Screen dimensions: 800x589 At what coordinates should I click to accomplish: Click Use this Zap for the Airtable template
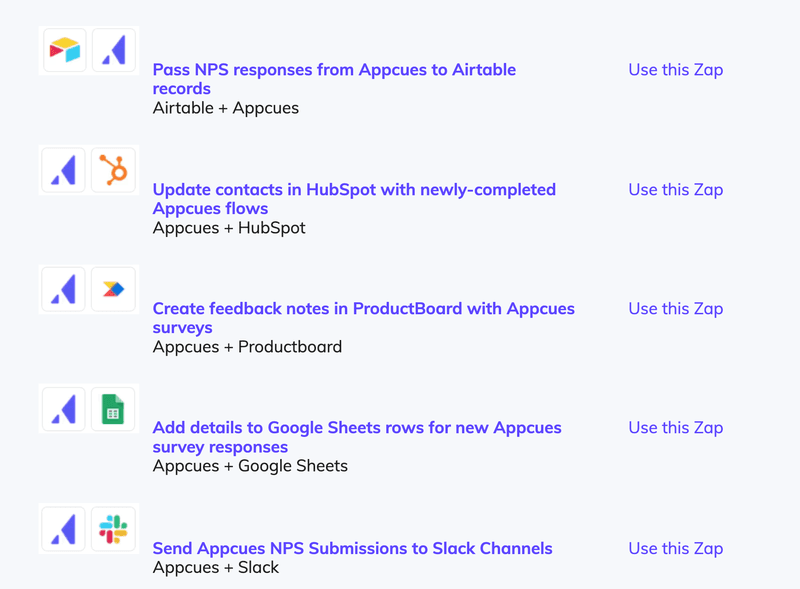[x=675, y=70]
